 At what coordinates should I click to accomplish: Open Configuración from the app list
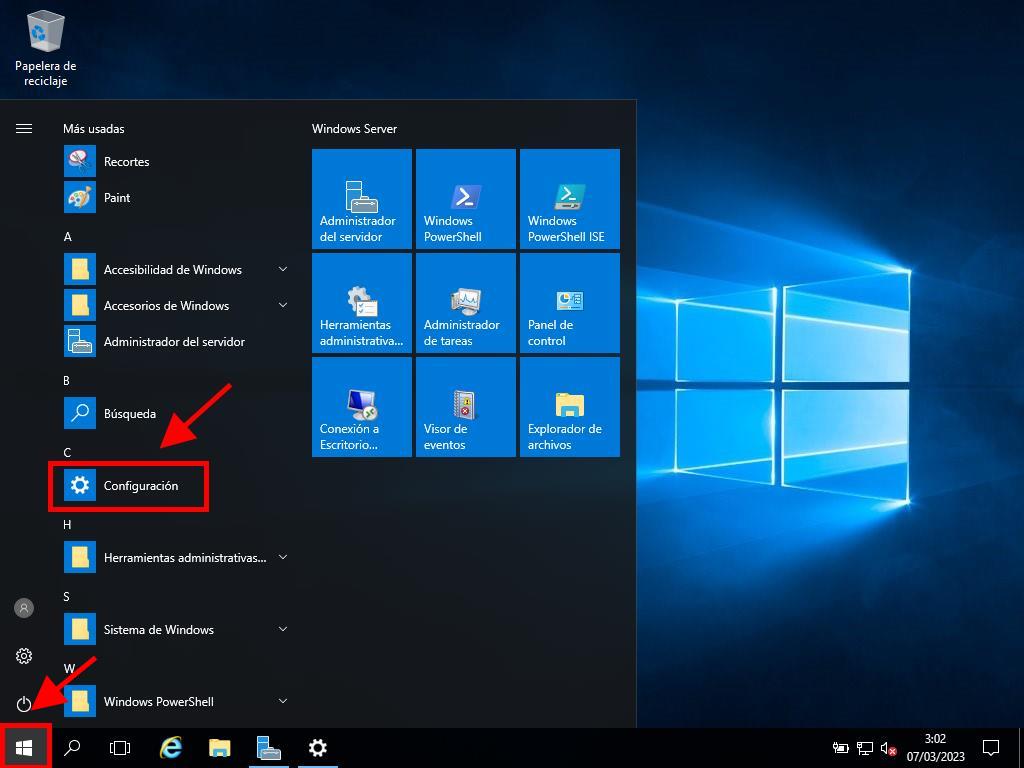[140, 486]
